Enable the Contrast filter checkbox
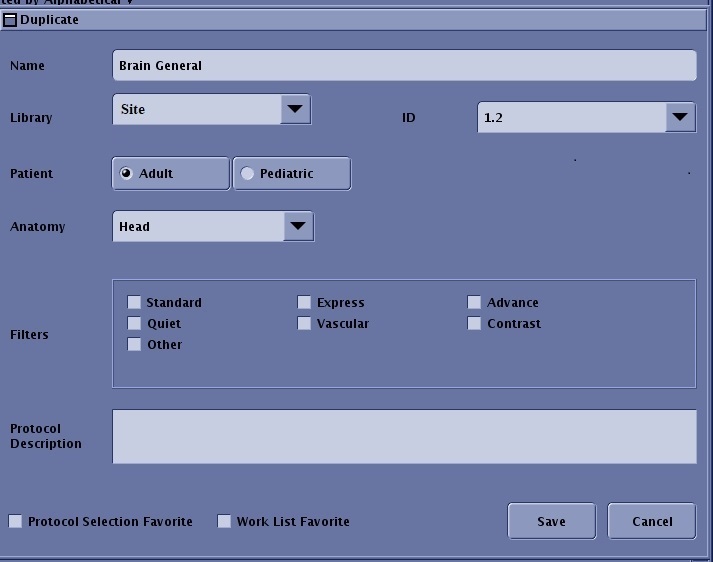The height and width of the screenshot is (562, 713). click(474, 323)
